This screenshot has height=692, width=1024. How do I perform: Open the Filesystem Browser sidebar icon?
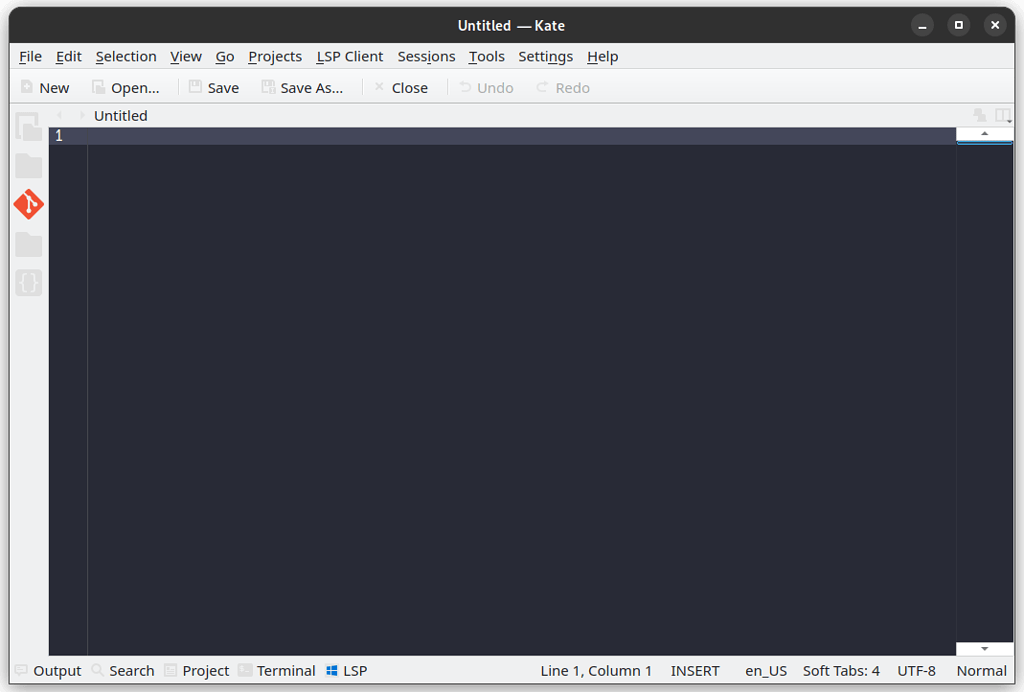point(29,166)
